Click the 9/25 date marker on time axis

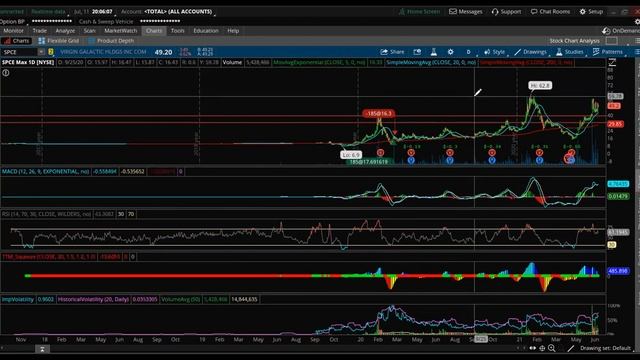(x=481, y=339)
